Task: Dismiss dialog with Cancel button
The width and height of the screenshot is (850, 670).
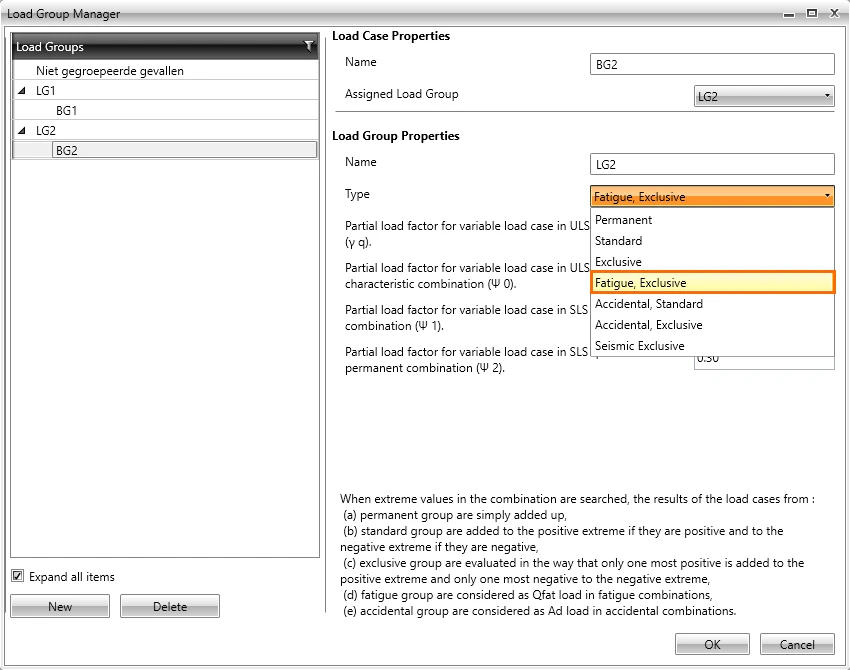Action: pyautogui.click(x=797, y=644)
